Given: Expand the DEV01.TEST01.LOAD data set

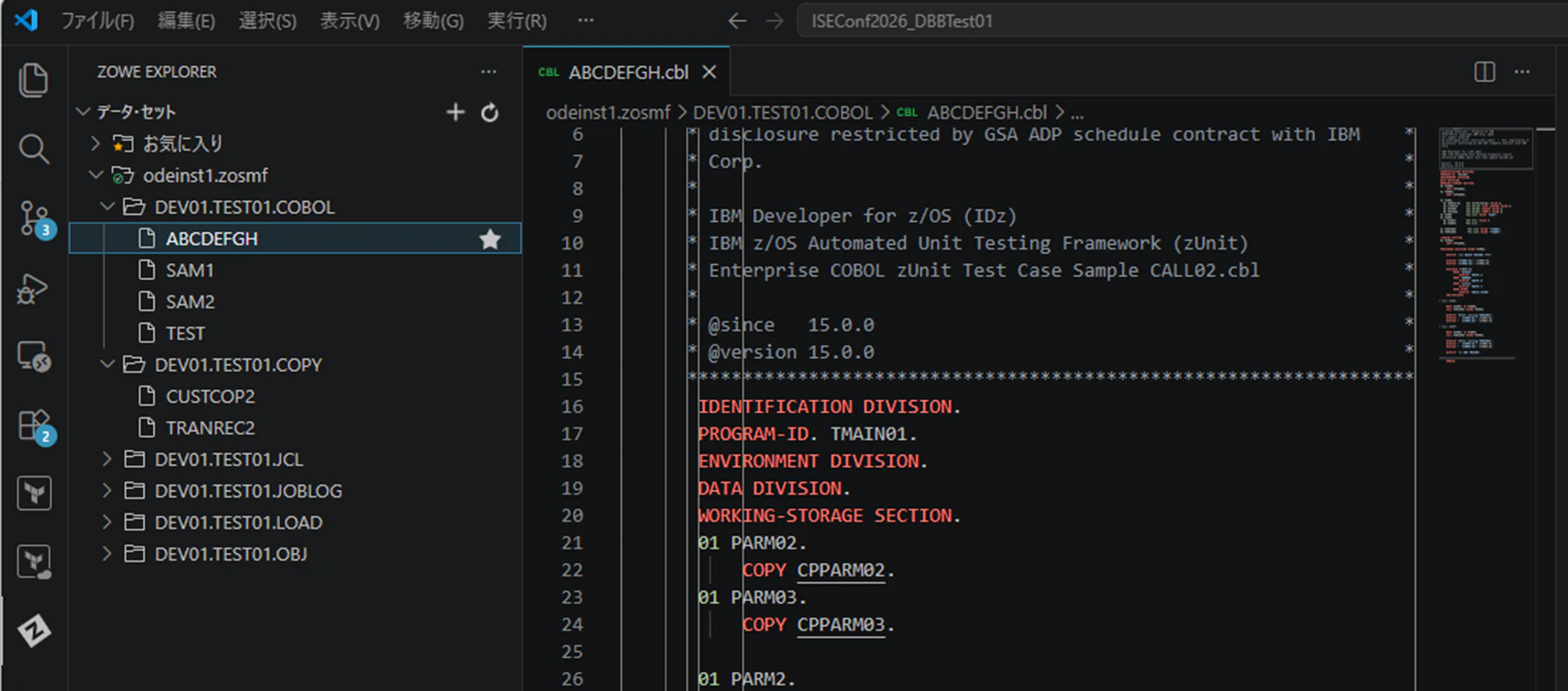Looking at the screenshot, I should click(x=107, y=522).
